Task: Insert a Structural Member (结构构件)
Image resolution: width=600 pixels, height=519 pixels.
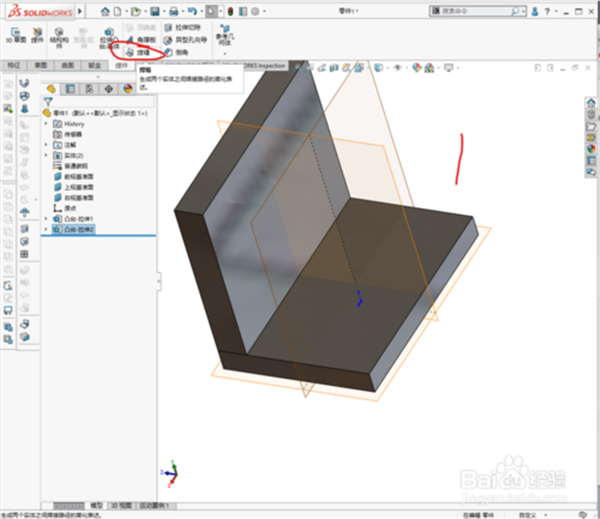Action: 59,37
